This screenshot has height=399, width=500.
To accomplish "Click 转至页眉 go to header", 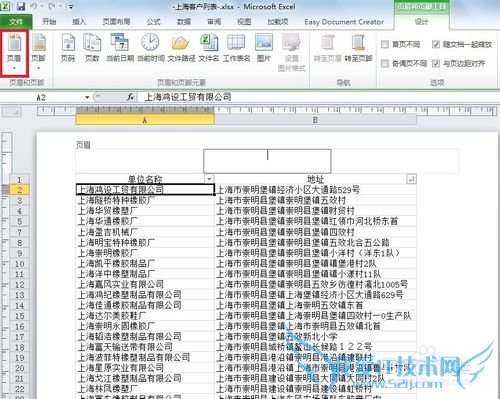I will [328, 49].
